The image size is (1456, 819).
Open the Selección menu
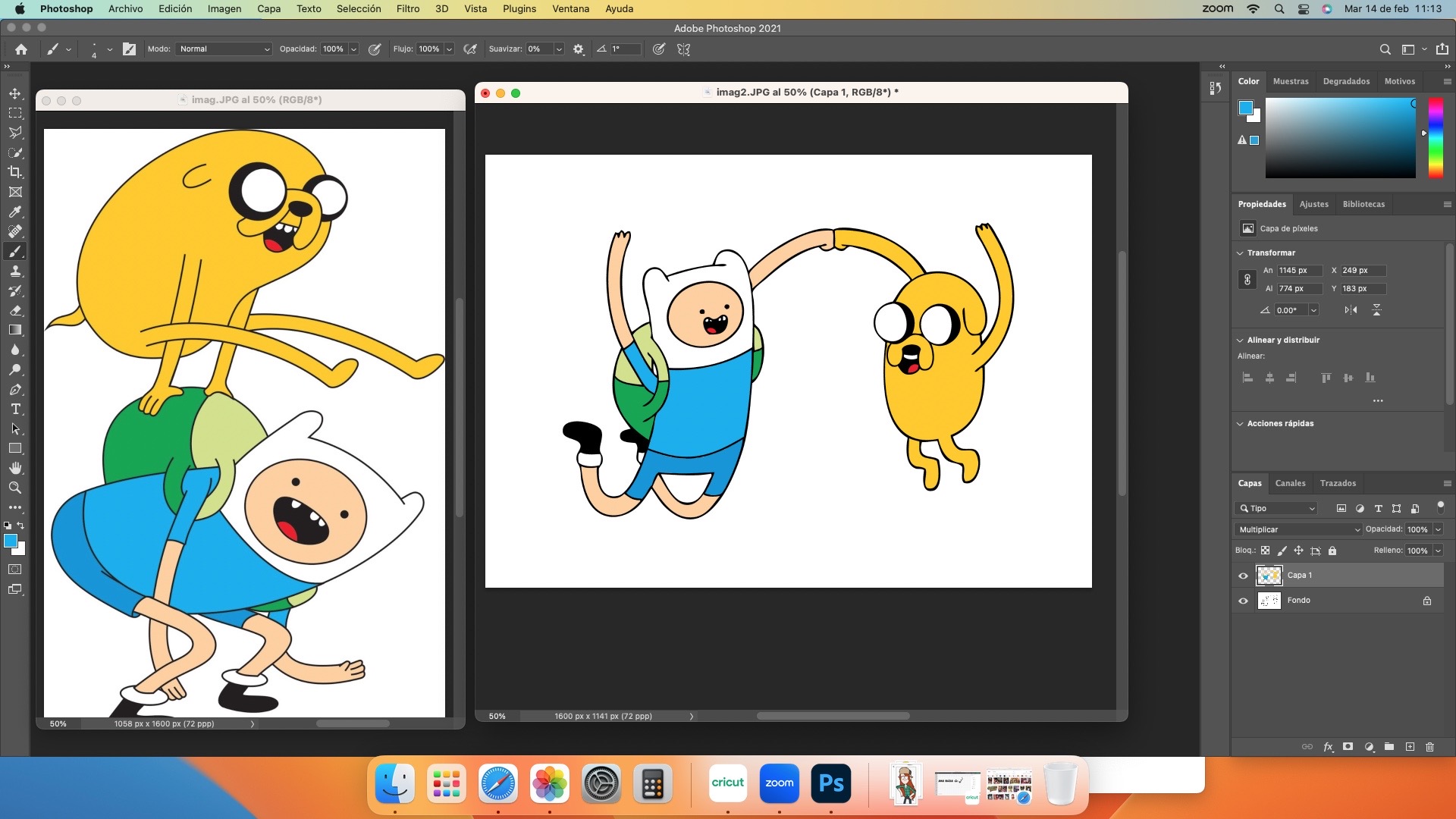click(359, 9)
